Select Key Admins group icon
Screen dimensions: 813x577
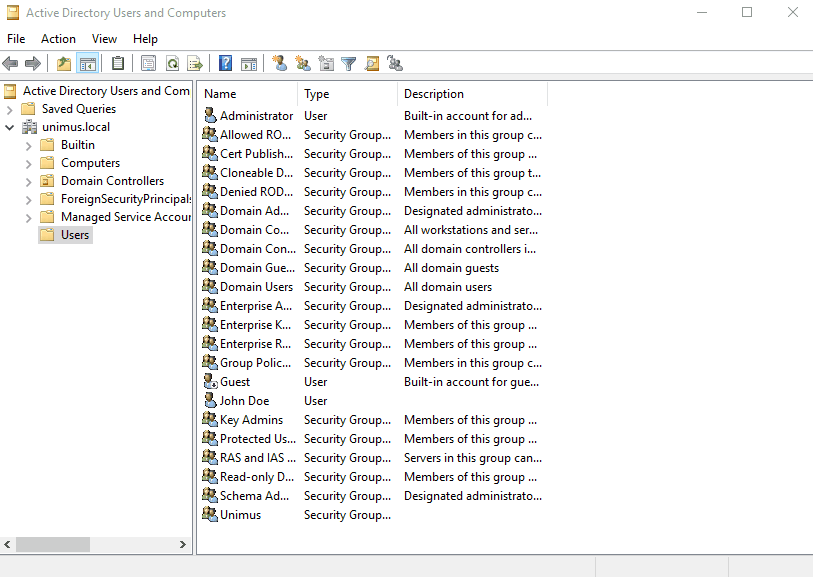click(x=210, y=419)
